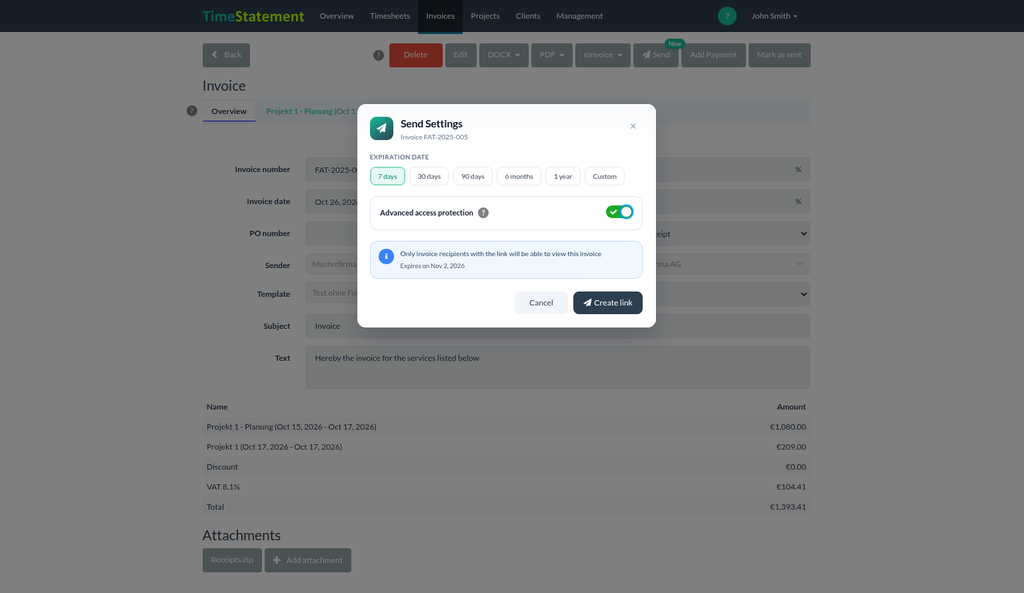Click the help icon left of Delete
Viewport: 1024px width, 593px height.
click(x=378, y=56)
